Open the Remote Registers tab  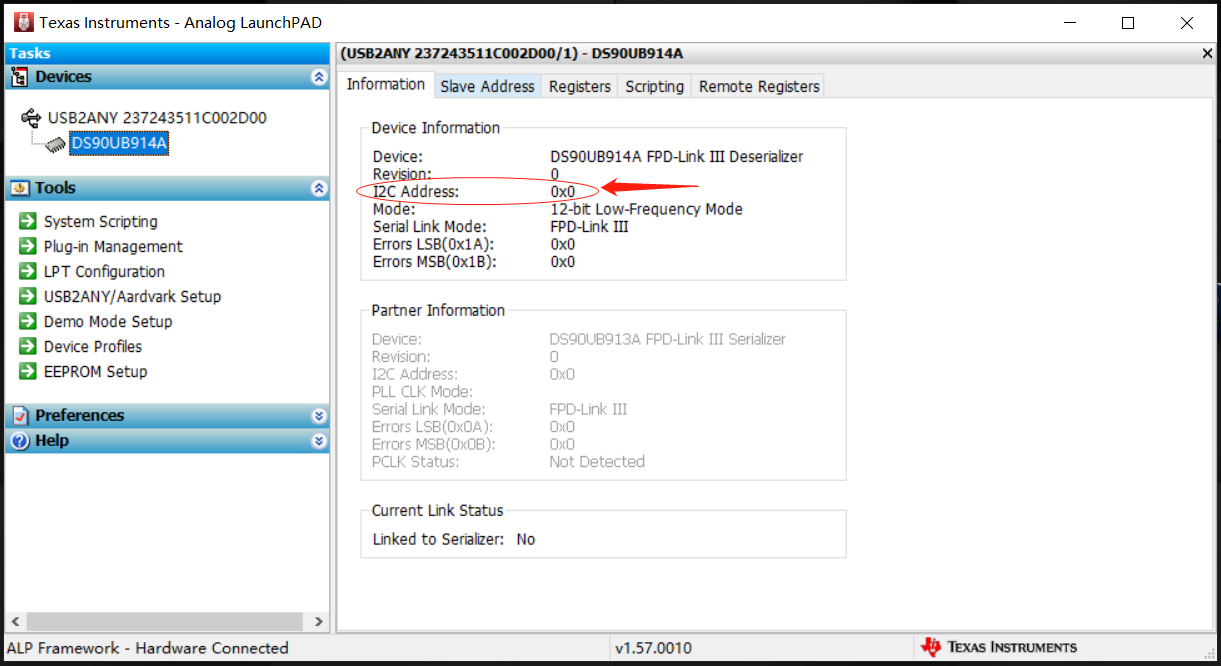click(759, 86)
